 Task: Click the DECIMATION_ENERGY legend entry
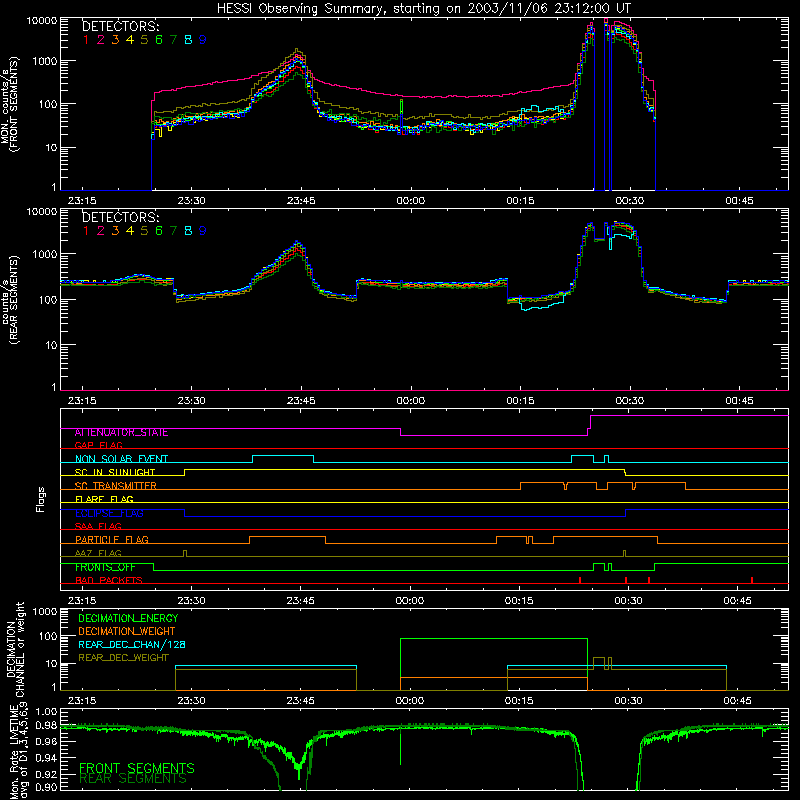[128, 618]
